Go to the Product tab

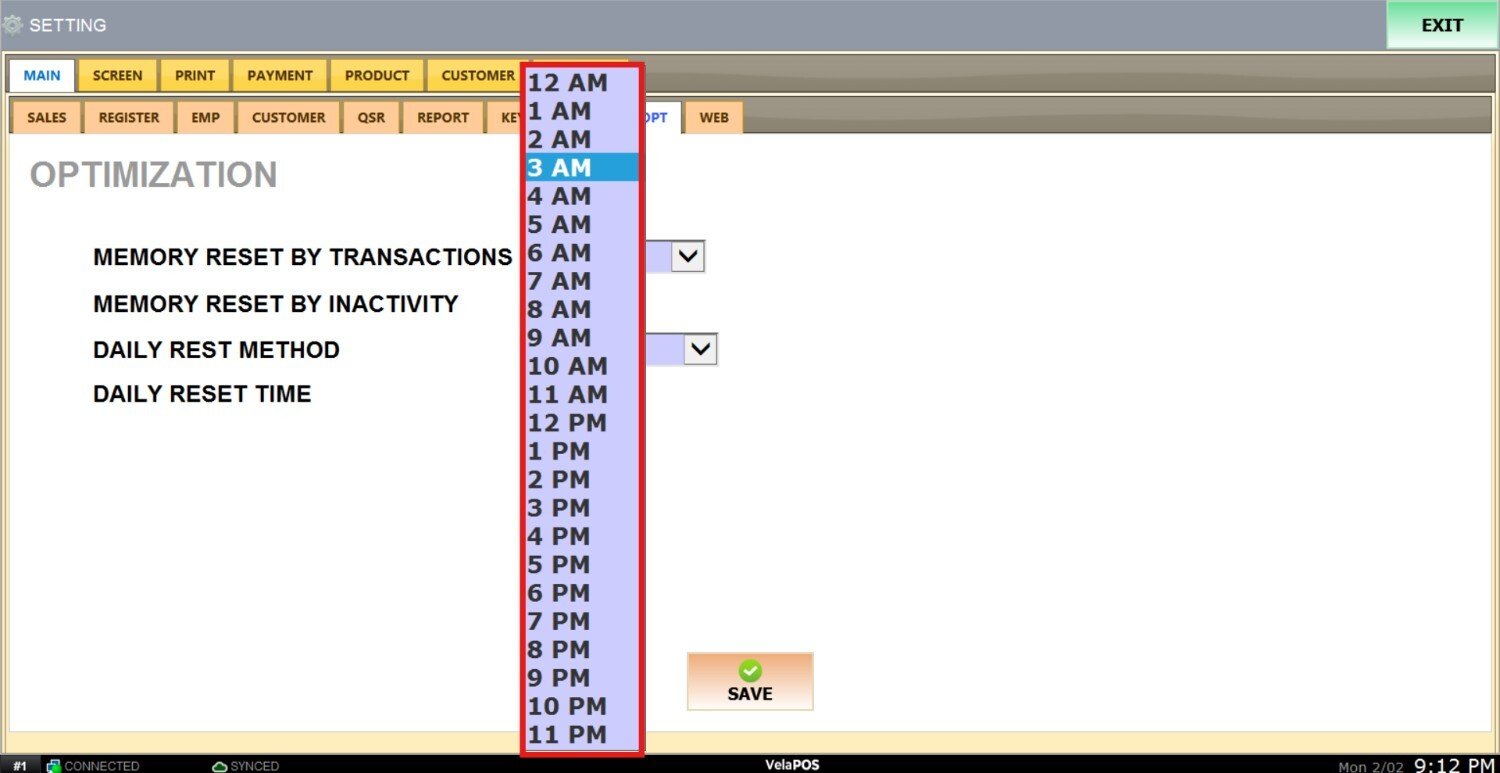[377, 76]
